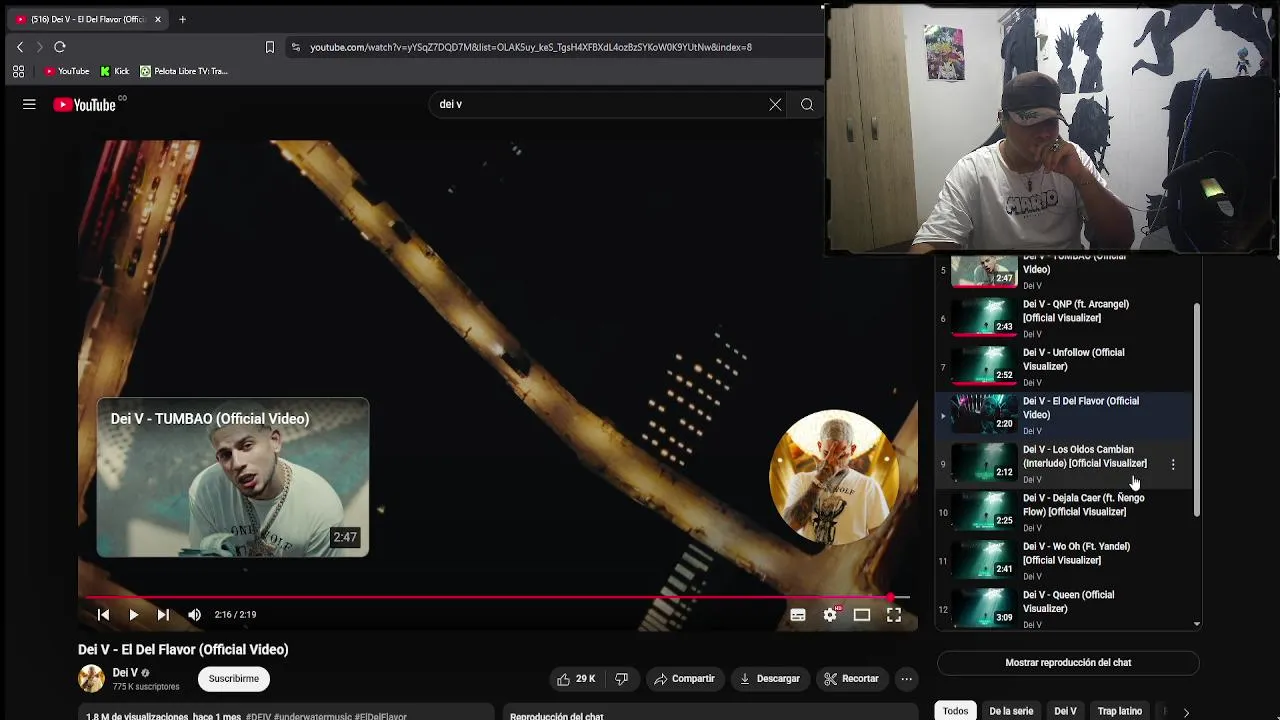Select the Trap latino chip
1280x720 pixels.
pyautogui.click(x=1119, y=711)
